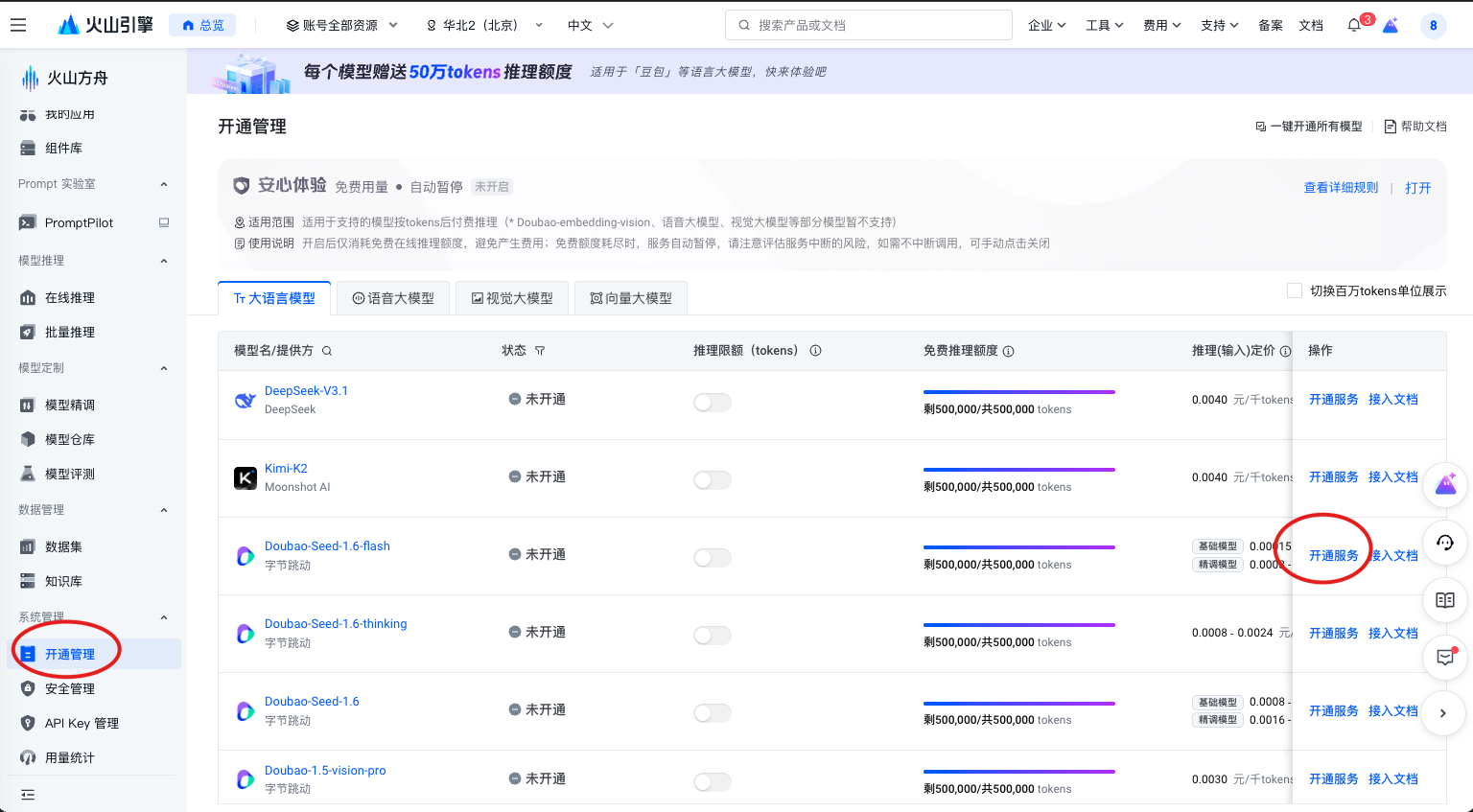
Task: Open the 费用 dropdown menu
Action: pos(1162,25)
